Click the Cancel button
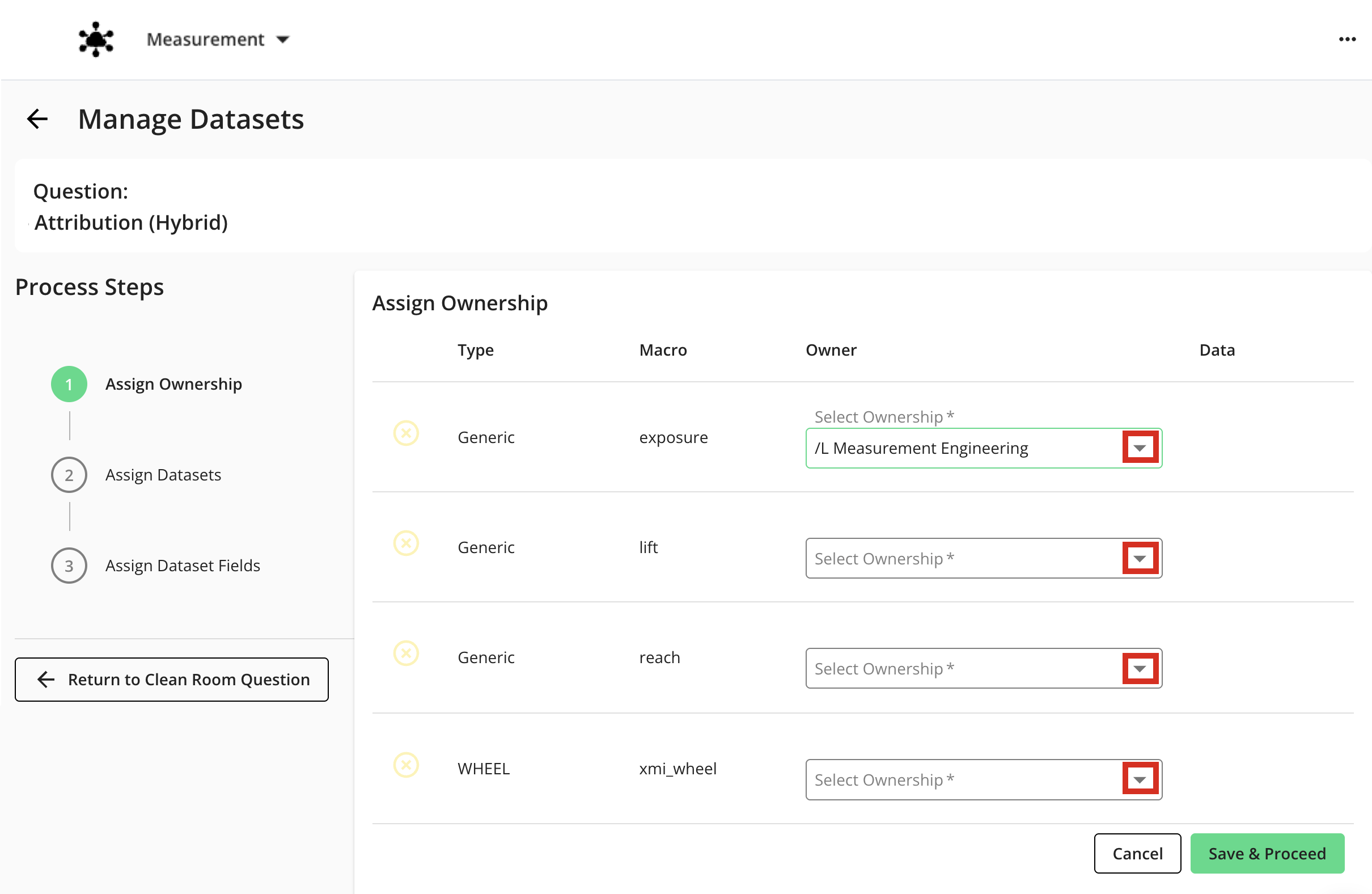This screenshot has height=894, width=1372. (1137, 853)
